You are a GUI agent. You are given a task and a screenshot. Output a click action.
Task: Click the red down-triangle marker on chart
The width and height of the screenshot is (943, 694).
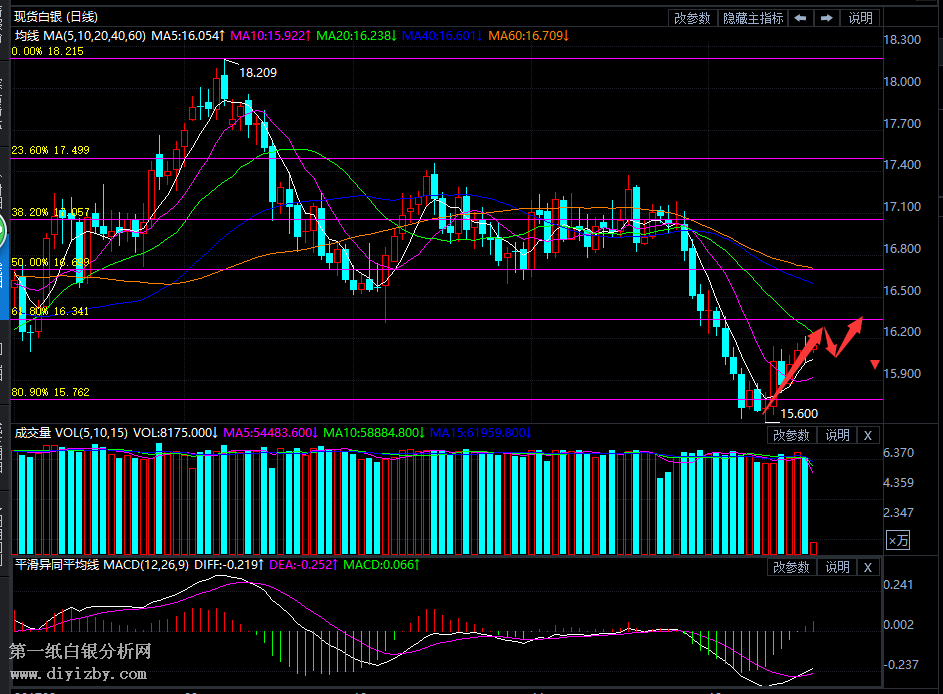875,363
